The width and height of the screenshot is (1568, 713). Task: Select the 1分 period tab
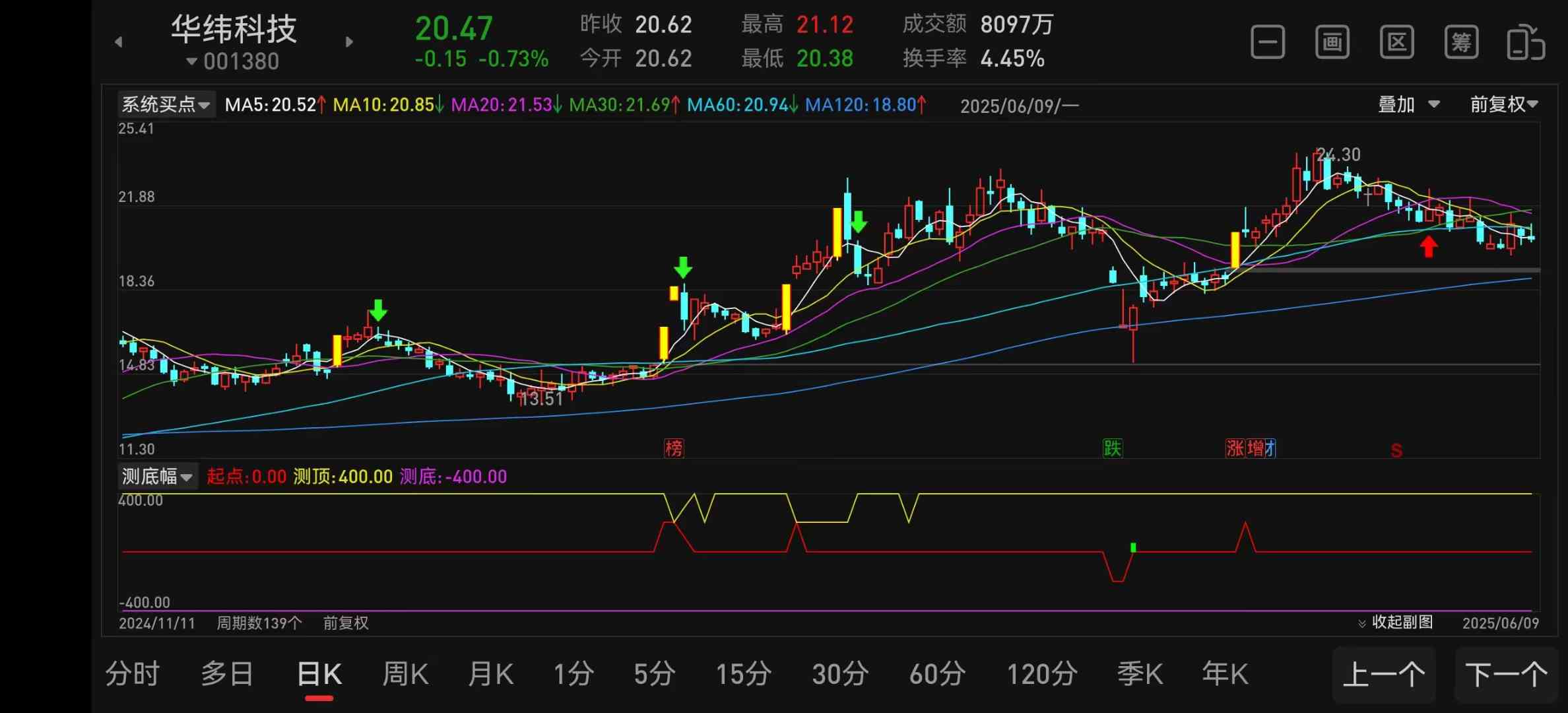point(573,674)
